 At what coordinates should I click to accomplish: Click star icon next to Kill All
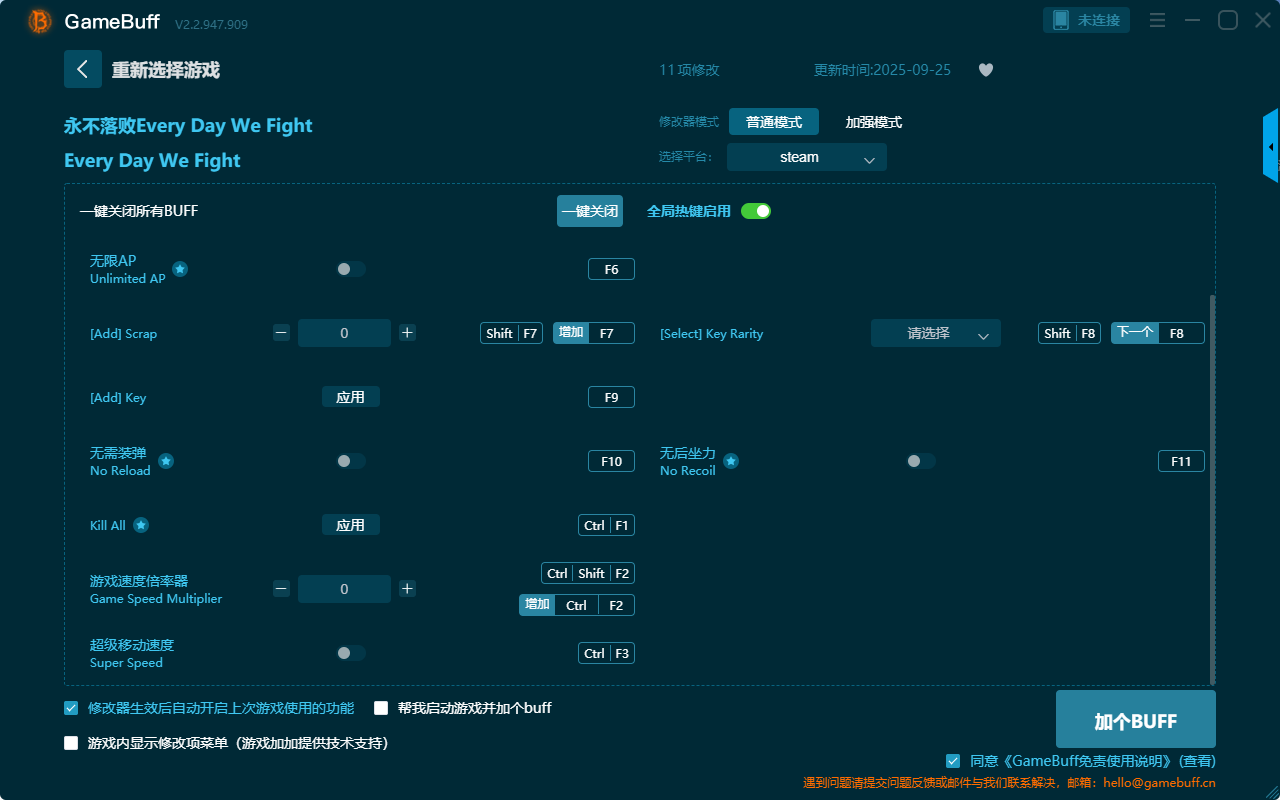[x=141, y=525]
